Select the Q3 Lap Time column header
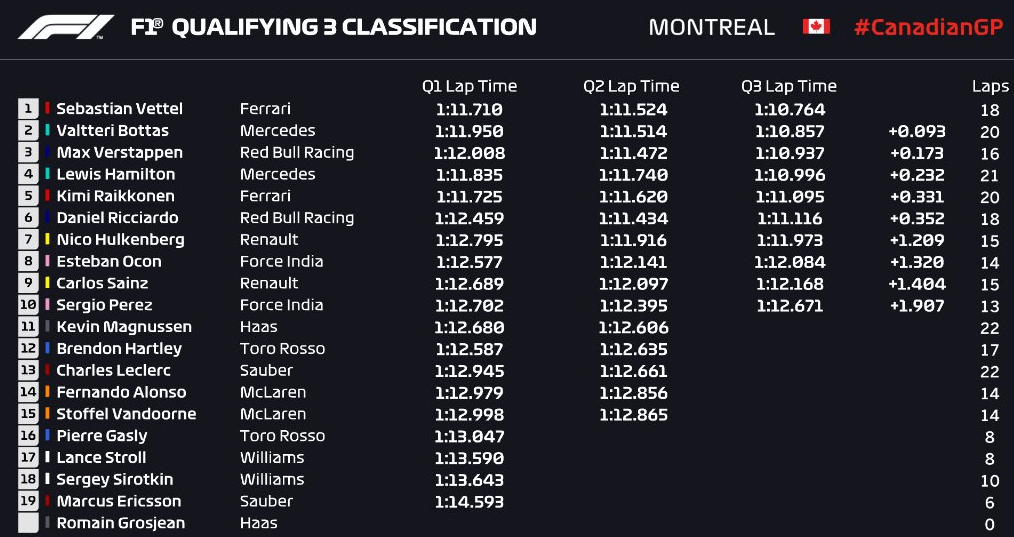The image size is (1014, 537). coord(789,86)
